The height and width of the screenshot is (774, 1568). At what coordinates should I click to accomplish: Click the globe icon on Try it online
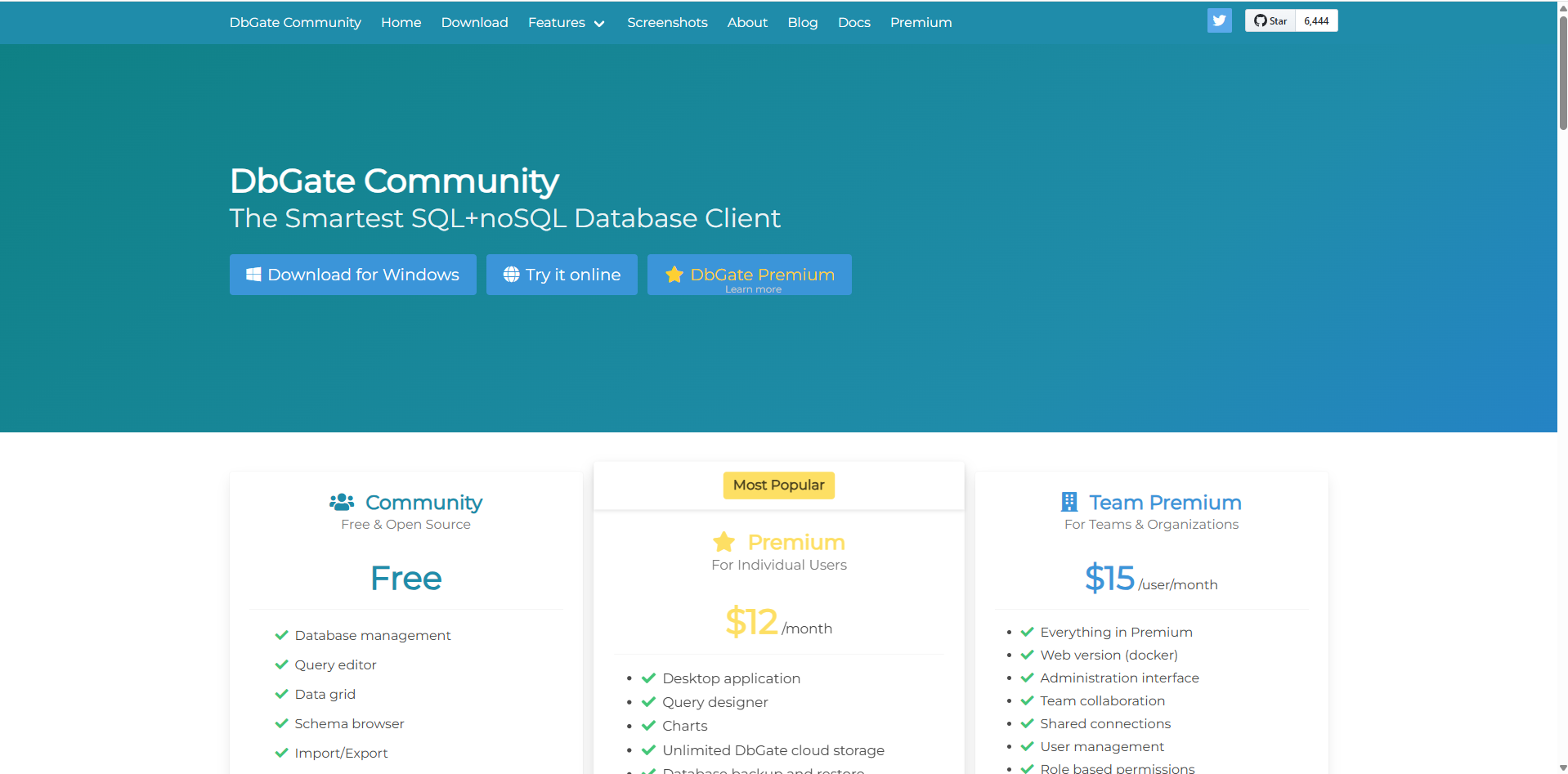pyautogui.click(x=511, y=275)
